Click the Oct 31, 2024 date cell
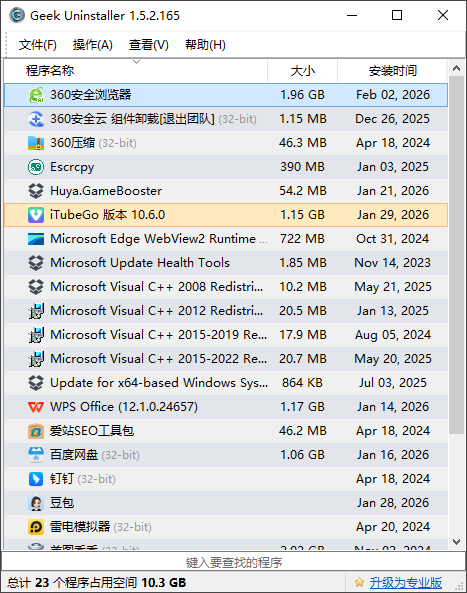This screenshot has height=593, width=467. [x=393, y=239]
